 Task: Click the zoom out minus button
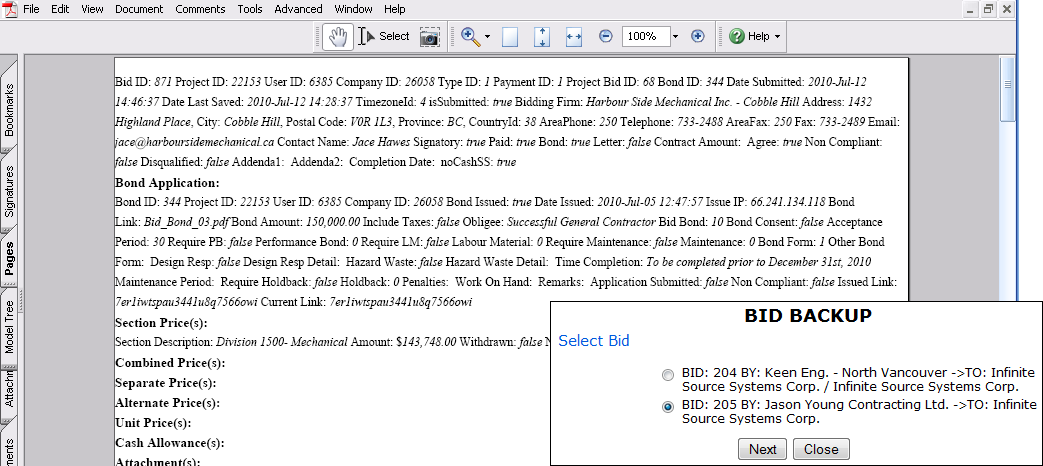pos(605,36)
